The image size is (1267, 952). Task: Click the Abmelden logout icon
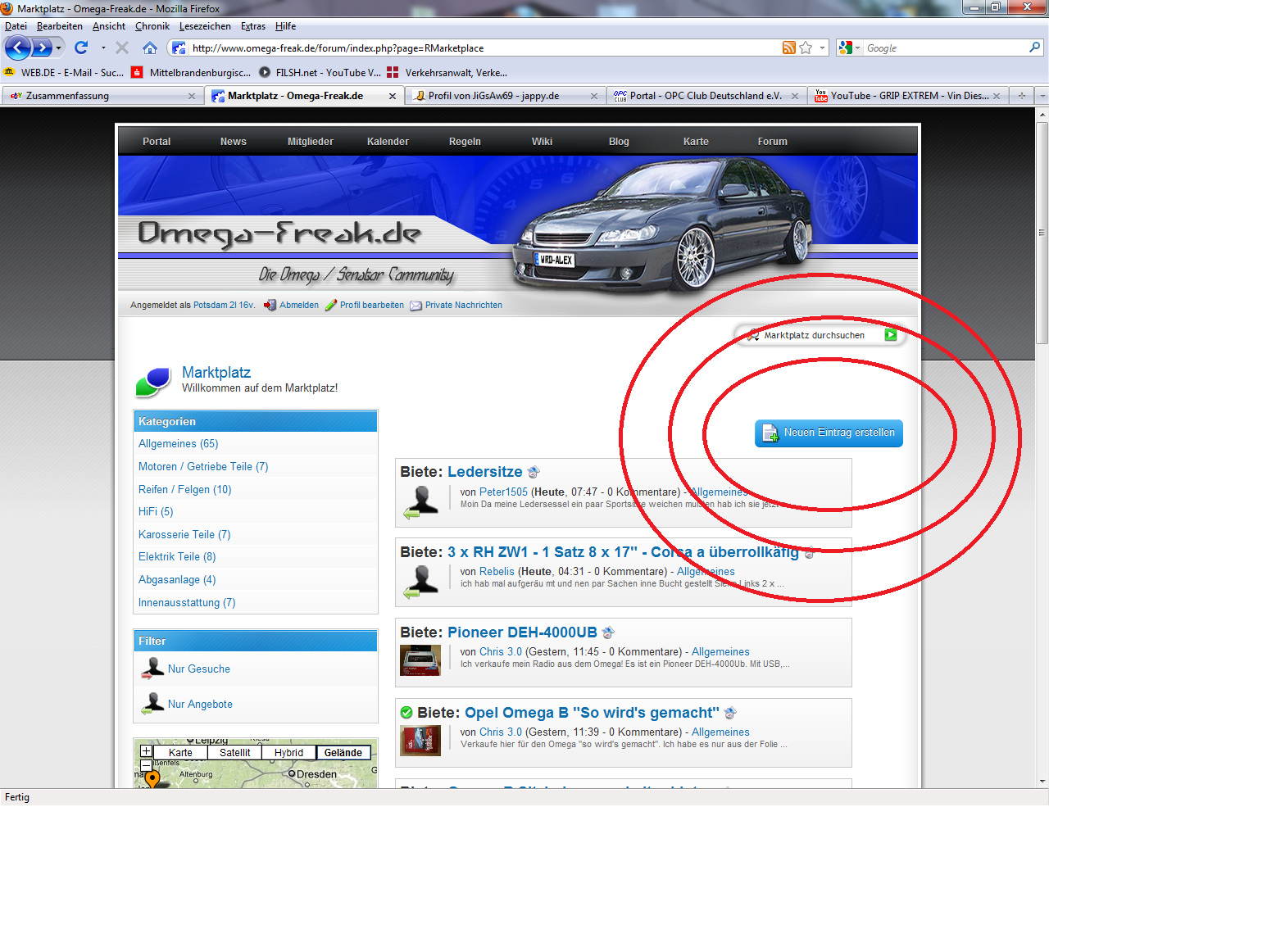pos(270,305)
